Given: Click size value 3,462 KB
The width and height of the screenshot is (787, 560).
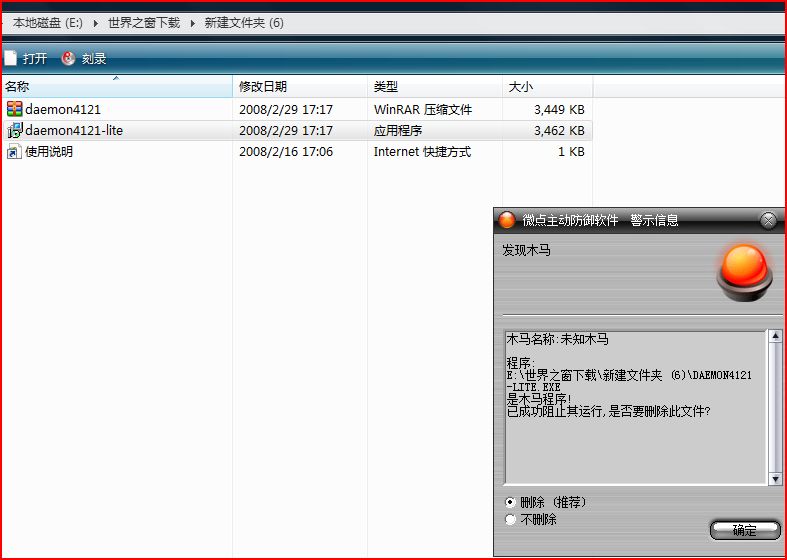Looking at the screenshot, I should (559, 130).
